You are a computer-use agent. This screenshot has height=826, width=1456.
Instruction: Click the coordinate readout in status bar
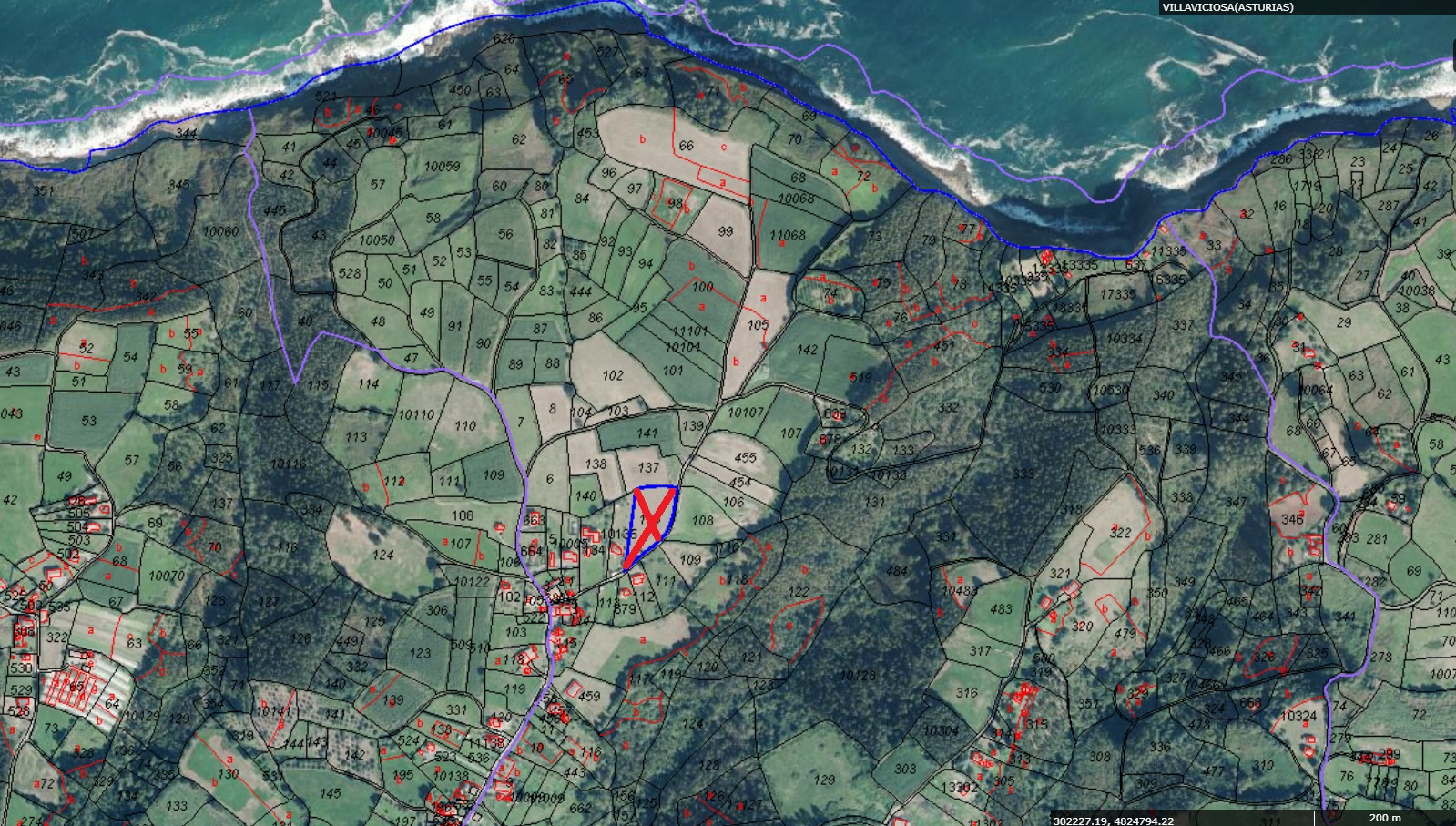coord(1114,820)
